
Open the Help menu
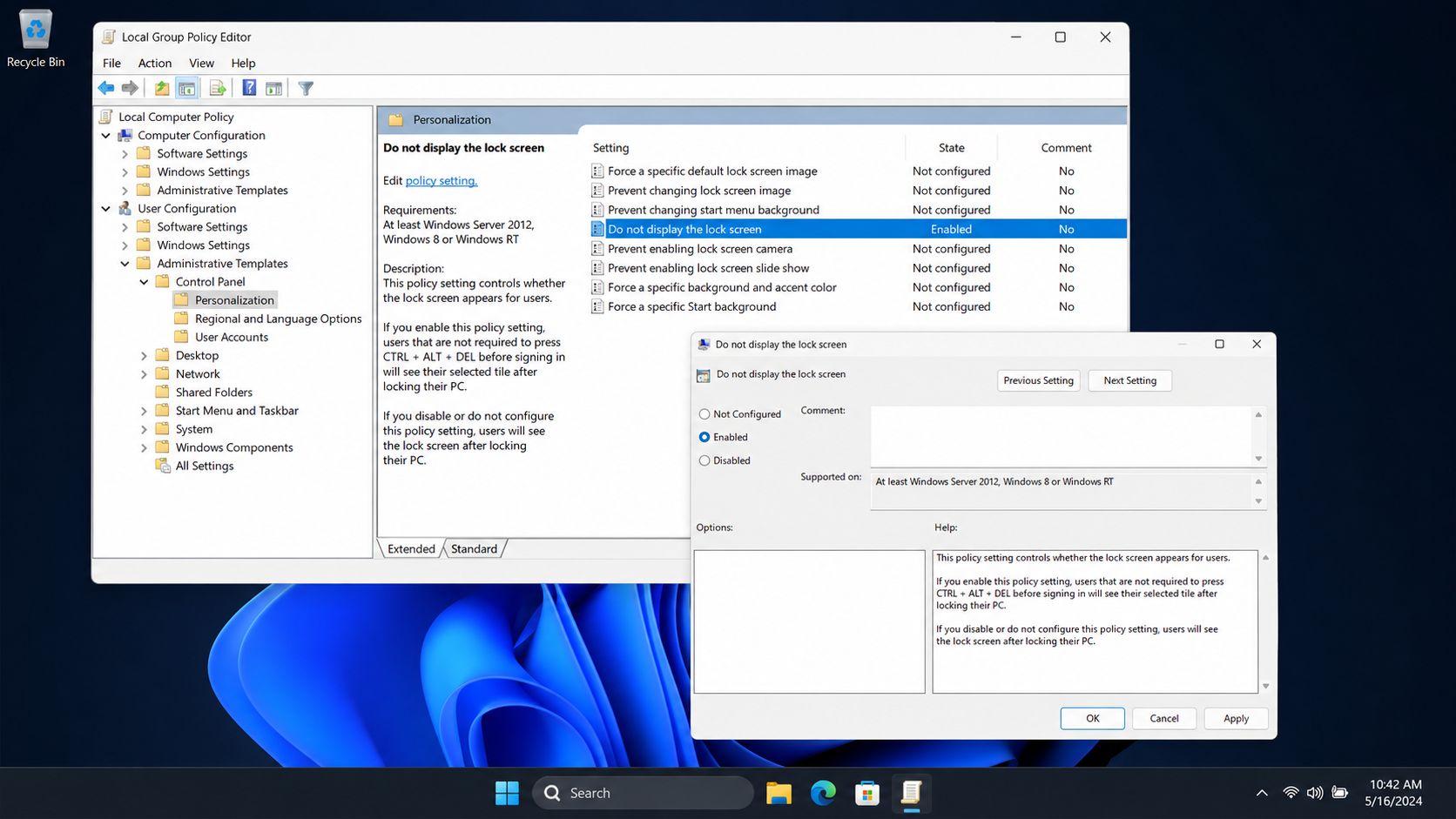pos(243,63)
